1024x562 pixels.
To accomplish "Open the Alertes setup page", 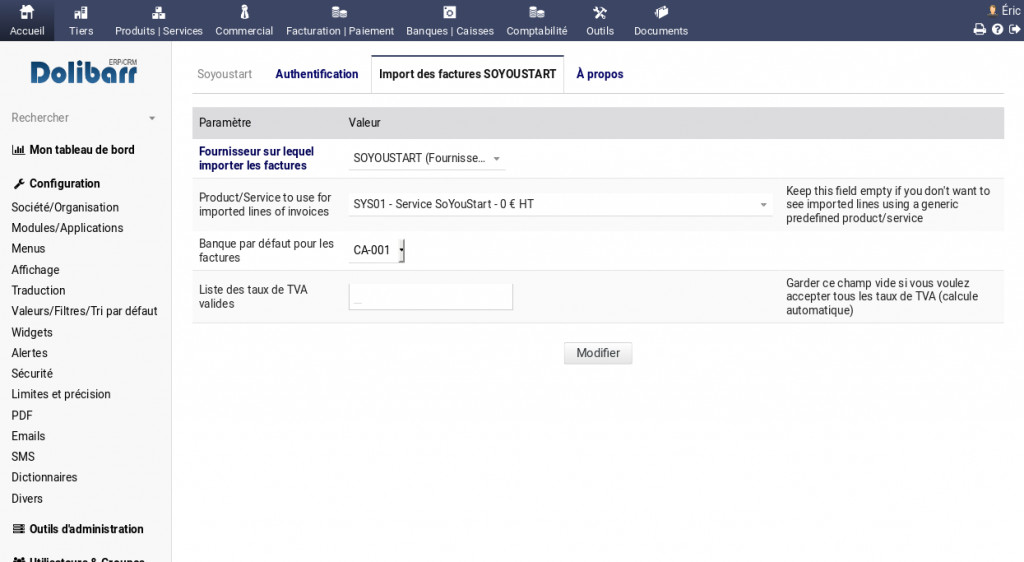I will click(29, 353).
